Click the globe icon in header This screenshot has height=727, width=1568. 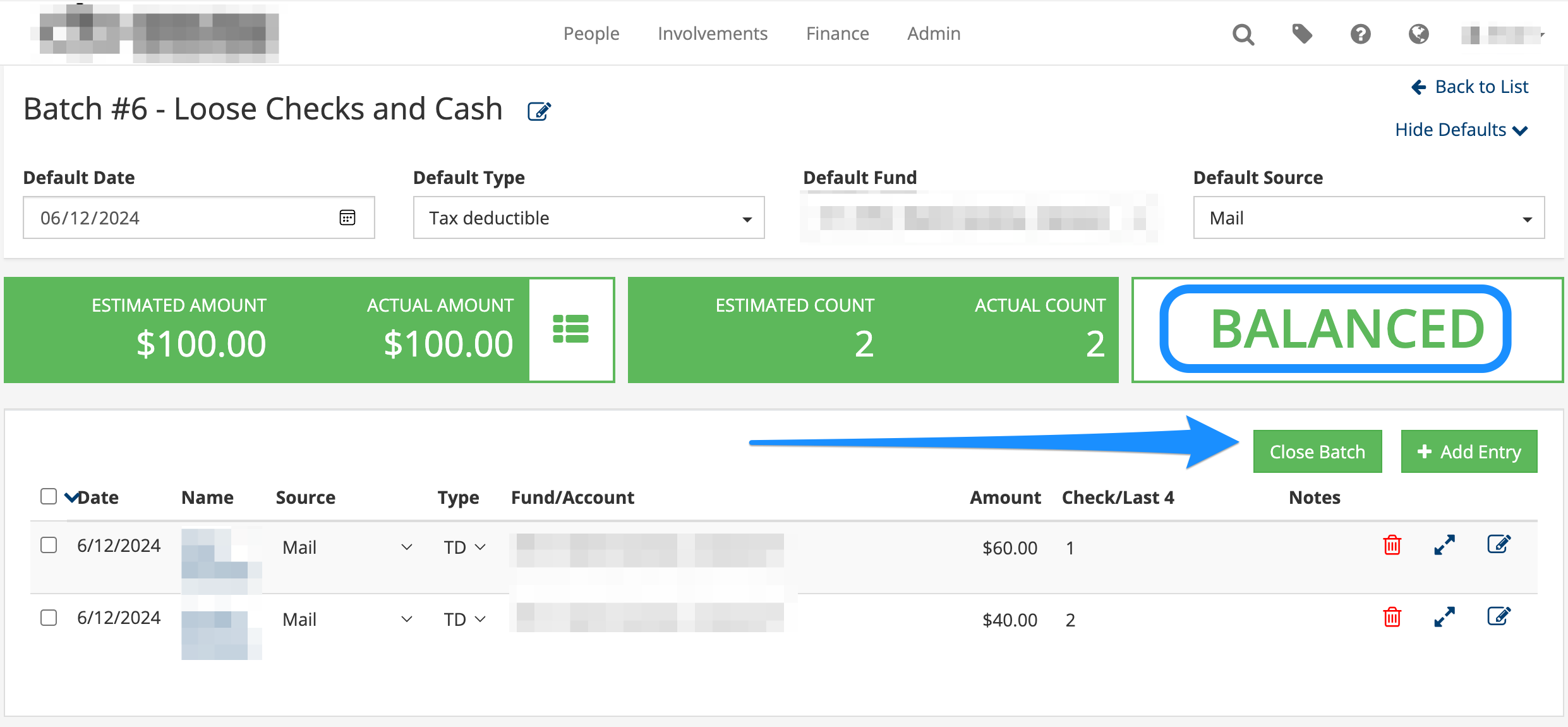1418,34
